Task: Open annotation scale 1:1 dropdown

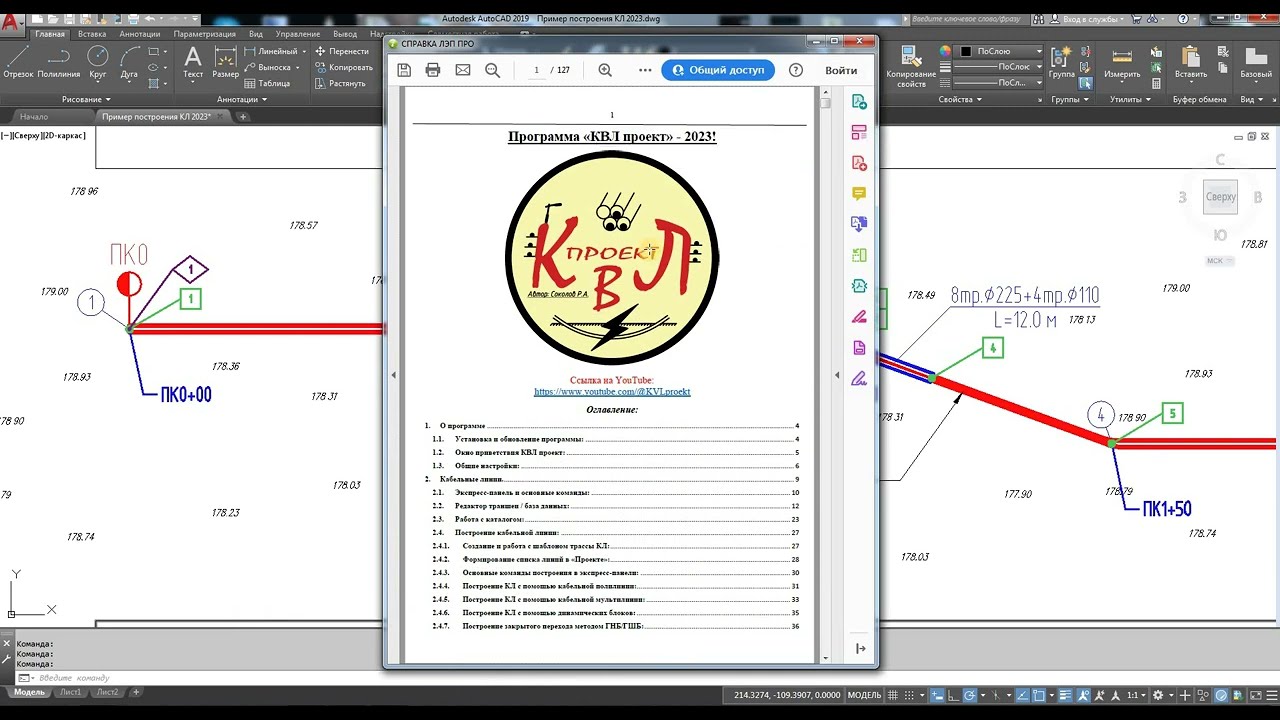Action: pyautogui.click(x=1135, y=695)
